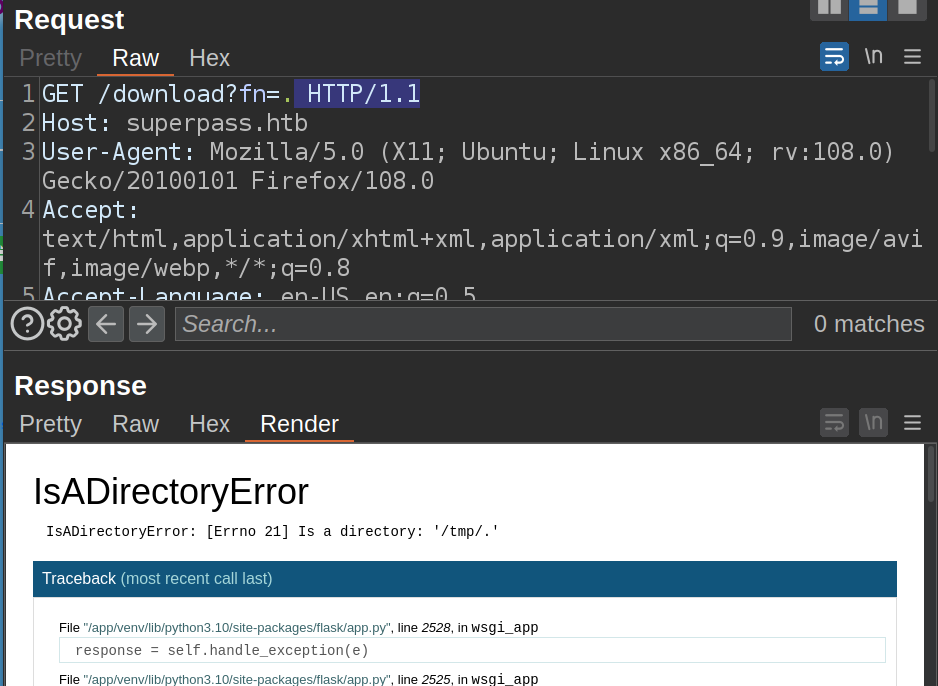
Task: Open the Response Render tab
Action: pyautogui.click(x=299, y=424)
